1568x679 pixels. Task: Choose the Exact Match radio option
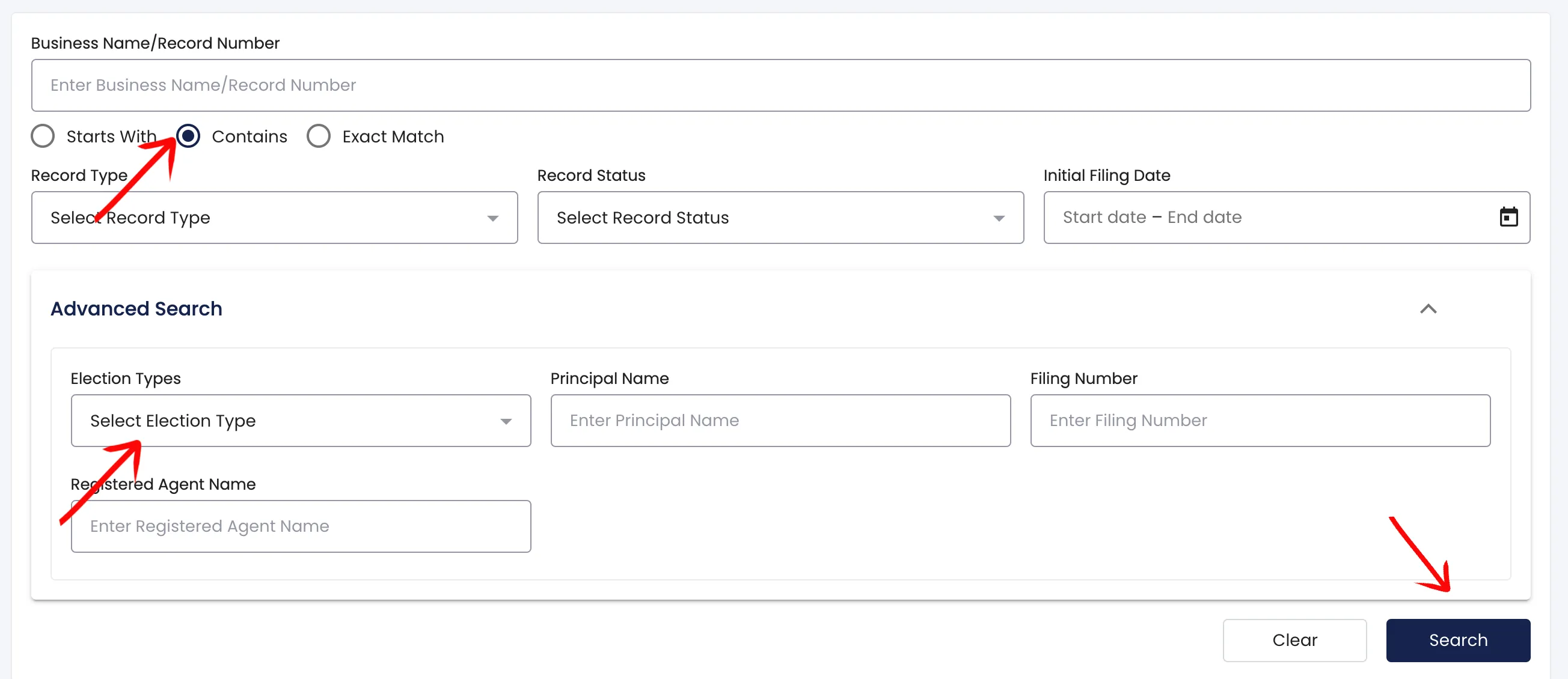click(x=318, y=136)
